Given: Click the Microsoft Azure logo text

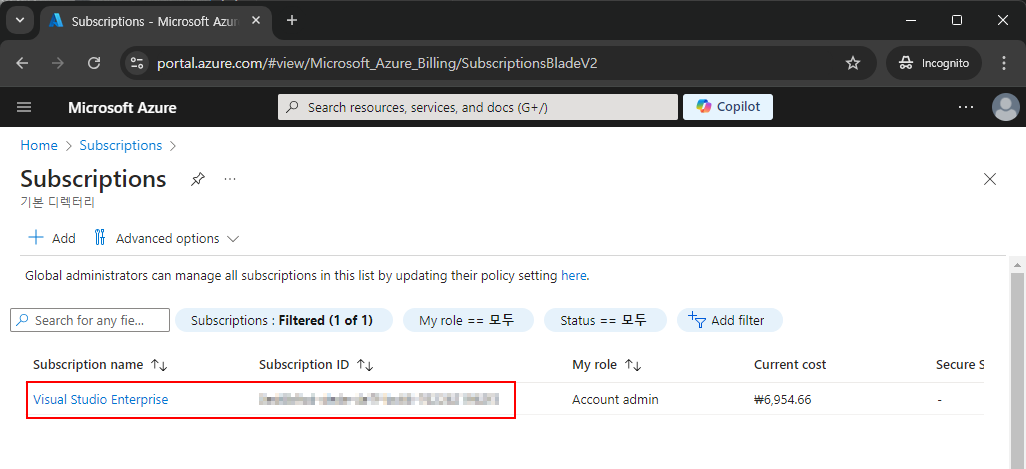Looking at the screenshot, I should click(x=122, y=107).
